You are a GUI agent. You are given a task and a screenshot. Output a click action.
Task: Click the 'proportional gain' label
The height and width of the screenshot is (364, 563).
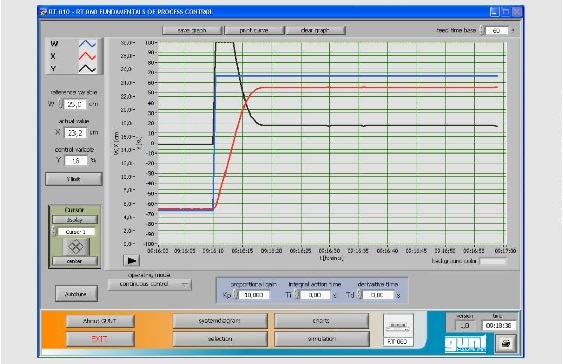253,284
